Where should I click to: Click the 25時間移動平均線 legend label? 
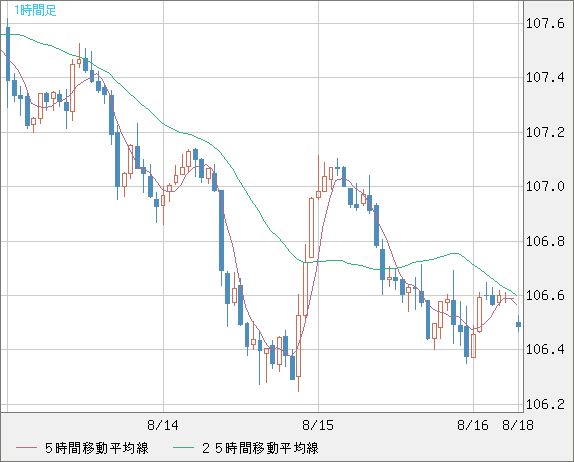point(260,448)
